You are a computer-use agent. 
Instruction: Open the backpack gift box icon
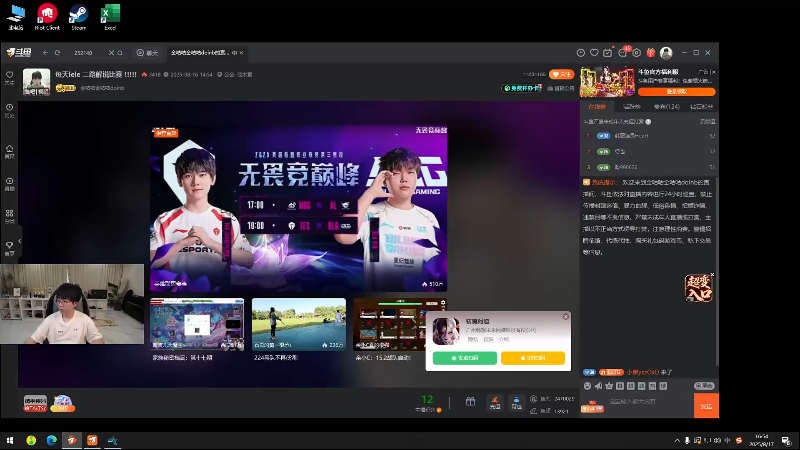coord(470,402)
